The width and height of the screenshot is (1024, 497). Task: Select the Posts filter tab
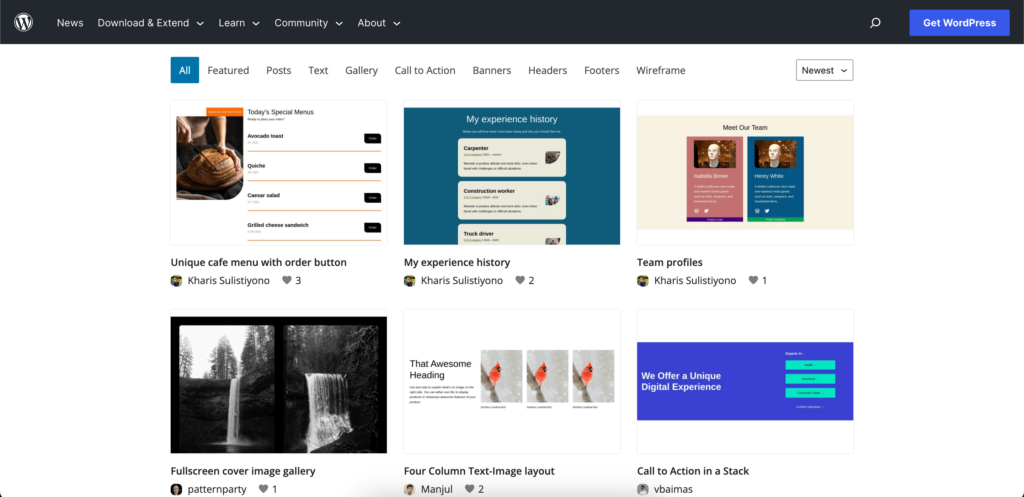tap(279, 70)
